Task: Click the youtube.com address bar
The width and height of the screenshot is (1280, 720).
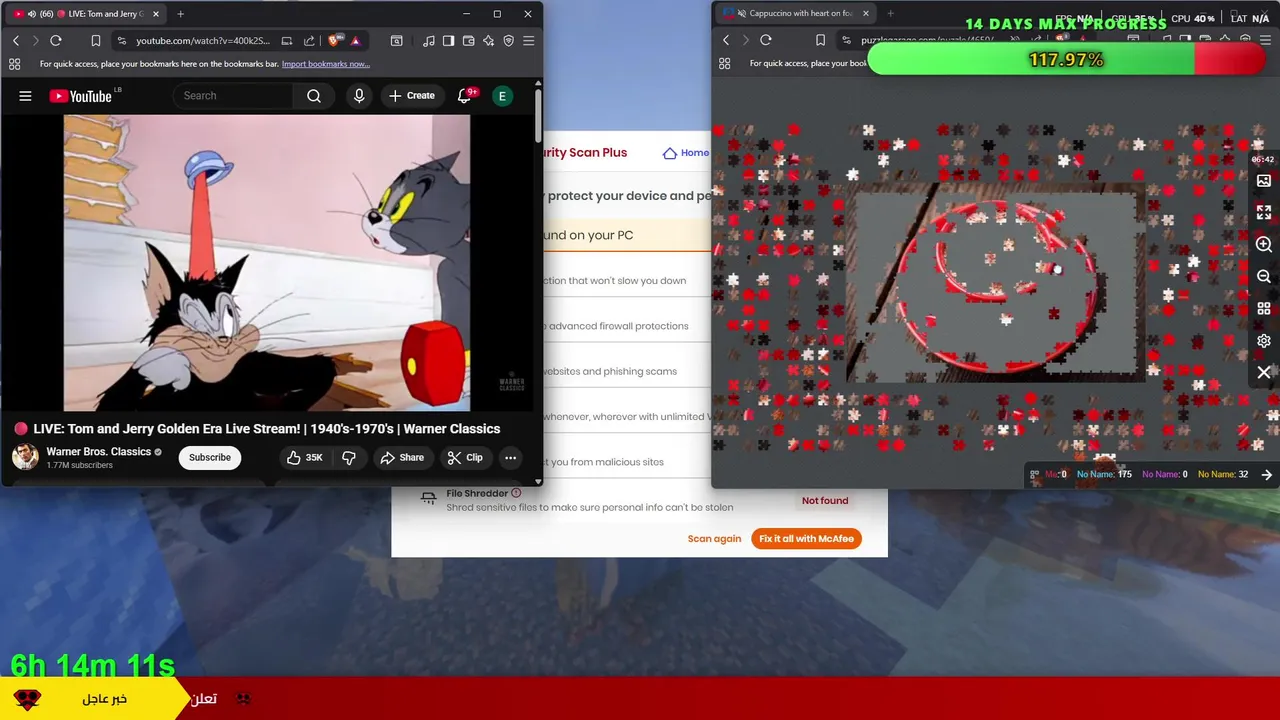Action: (x=203, y=41)
